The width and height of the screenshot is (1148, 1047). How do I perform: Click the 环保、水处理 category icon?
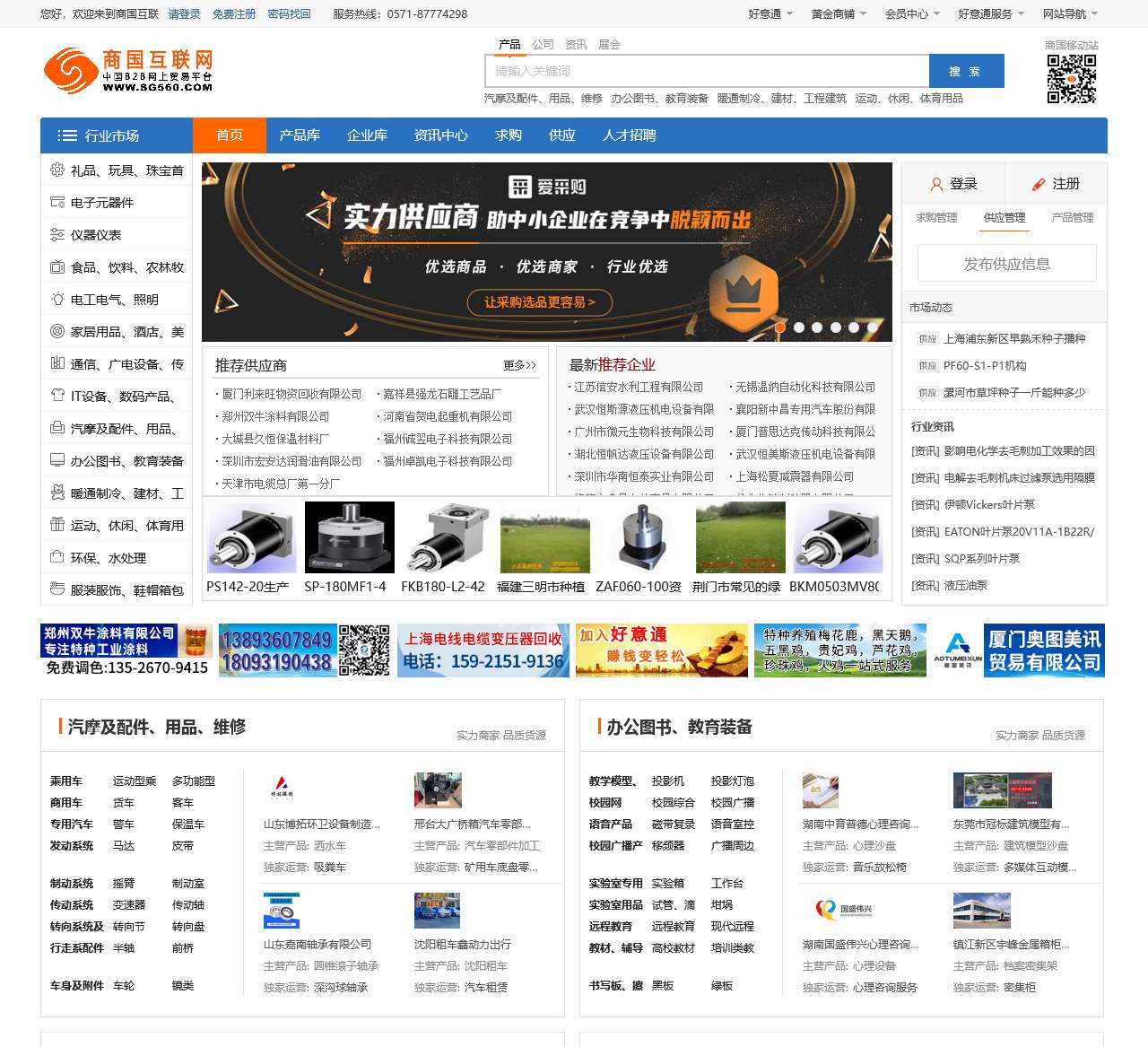[x=56, y=557]
